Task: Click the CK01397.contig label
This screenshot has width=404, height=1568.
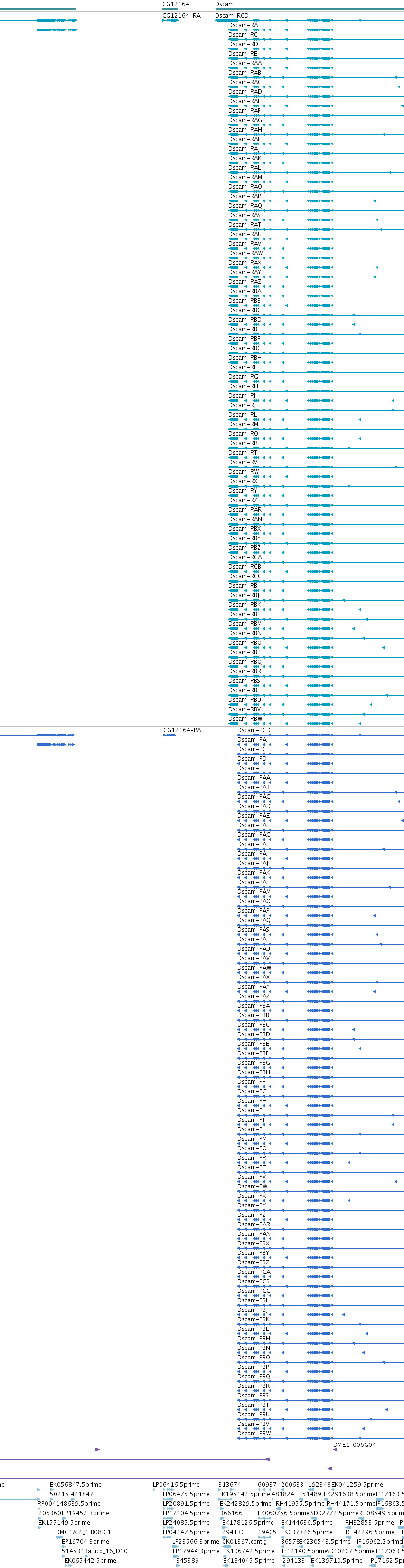Action: point(244,1542)
